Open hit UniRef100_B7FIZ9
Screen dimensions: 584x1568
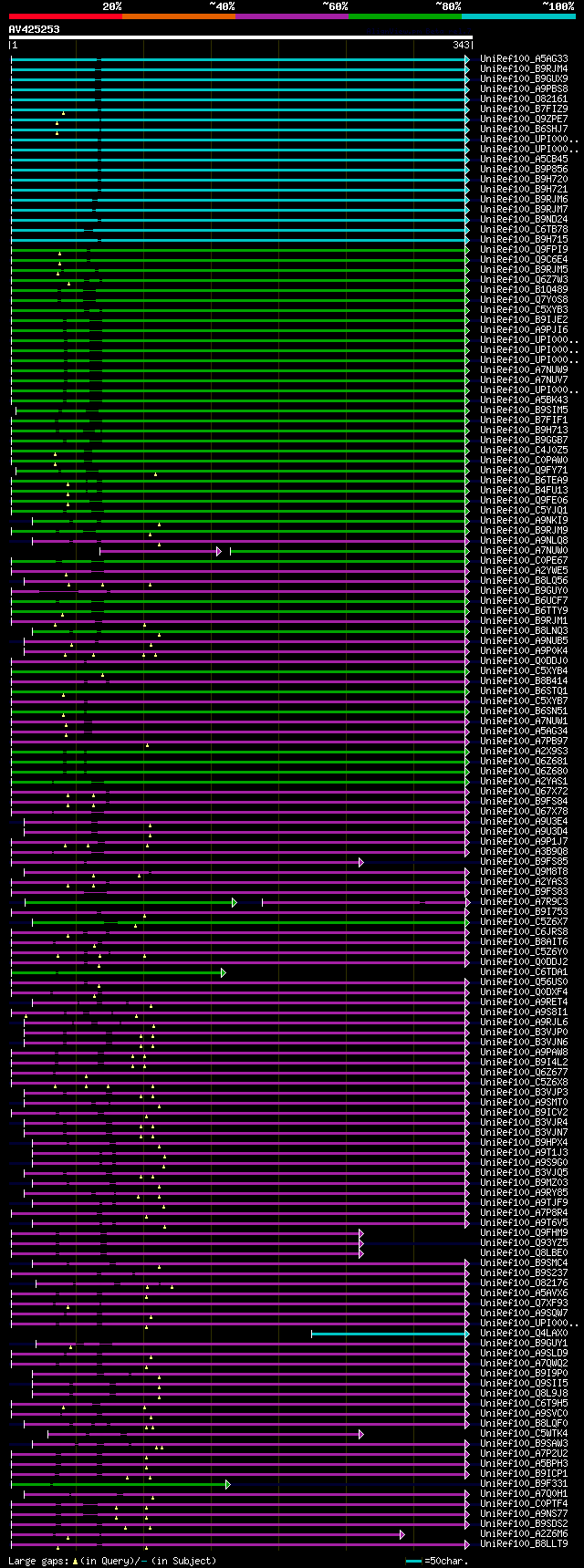pyautogui.click(x=524, y=109)
